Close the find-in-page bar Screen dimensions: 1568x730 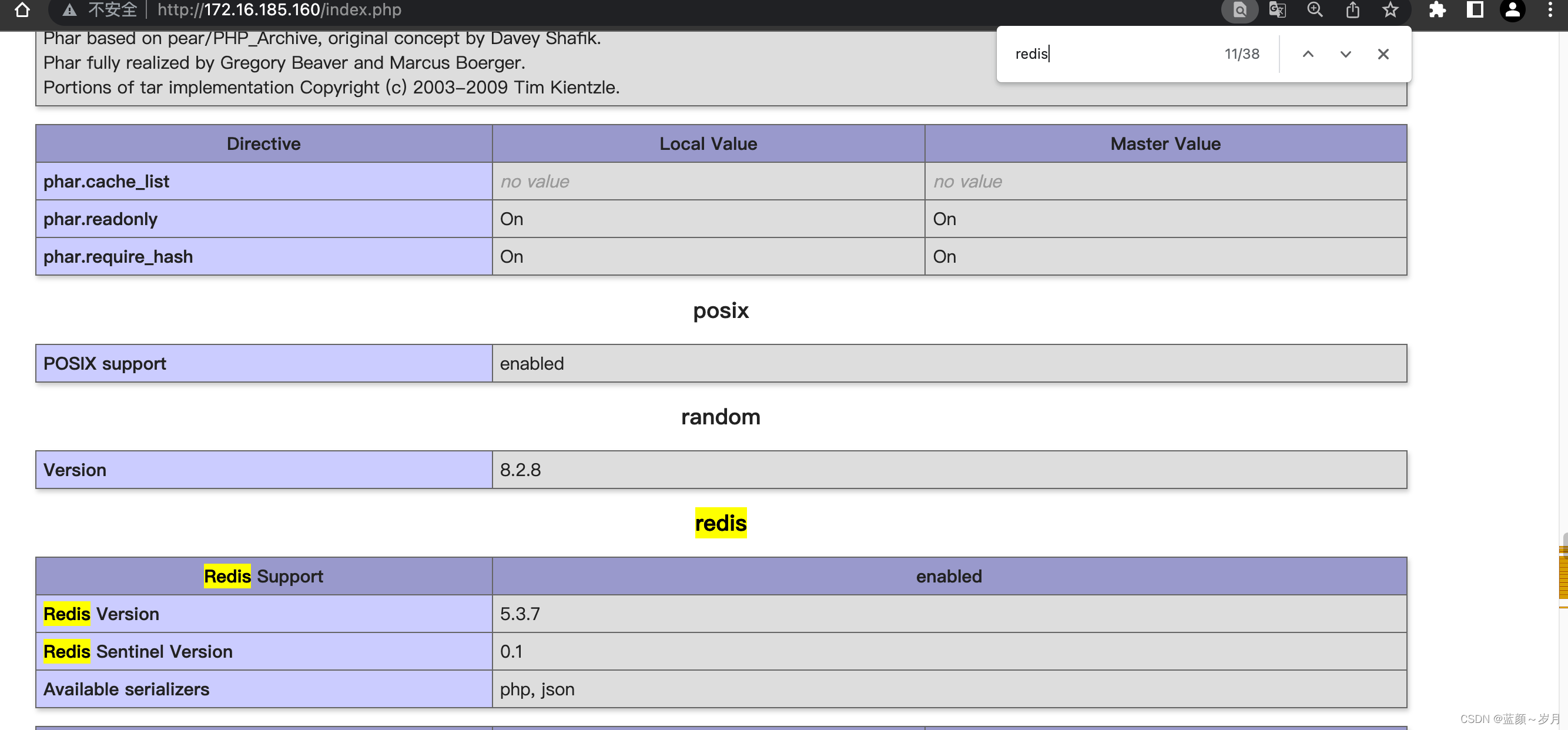coord(1383,54)
